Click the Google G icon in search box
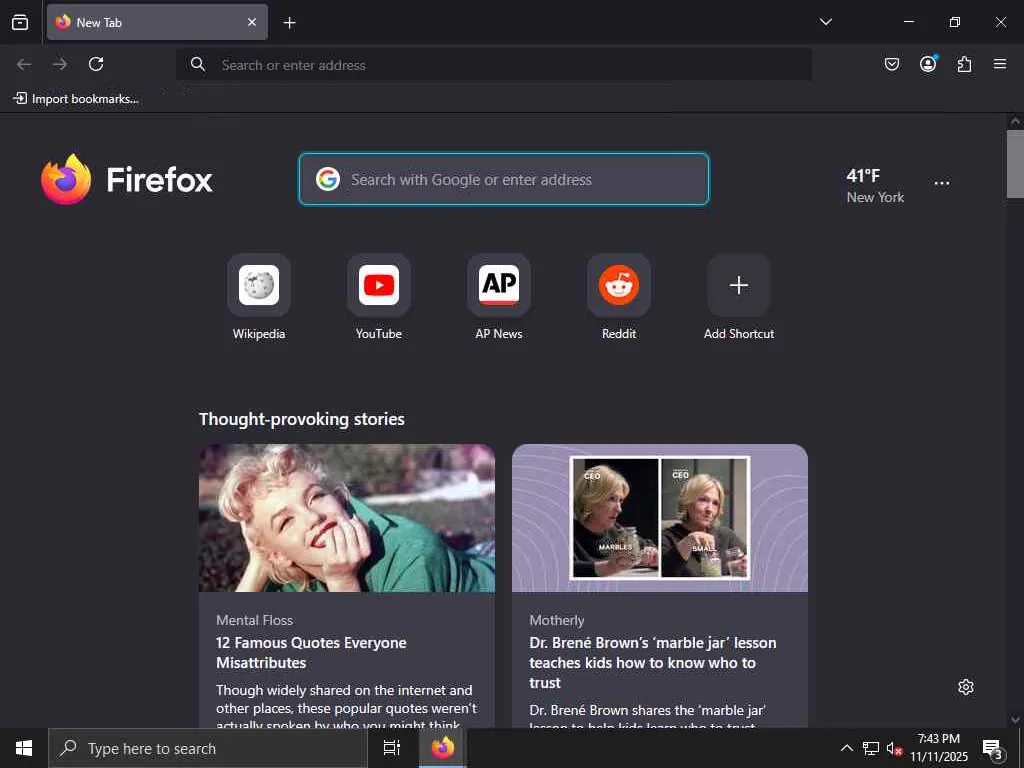This screenshot has width=1024, height=768. [x=328, y=179]
